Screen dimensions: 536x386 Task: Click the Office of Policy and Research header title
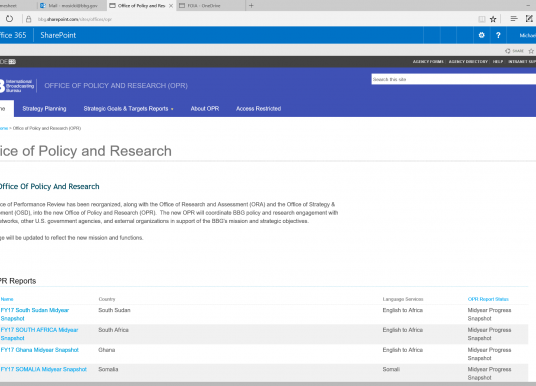[x=116, y=85]
